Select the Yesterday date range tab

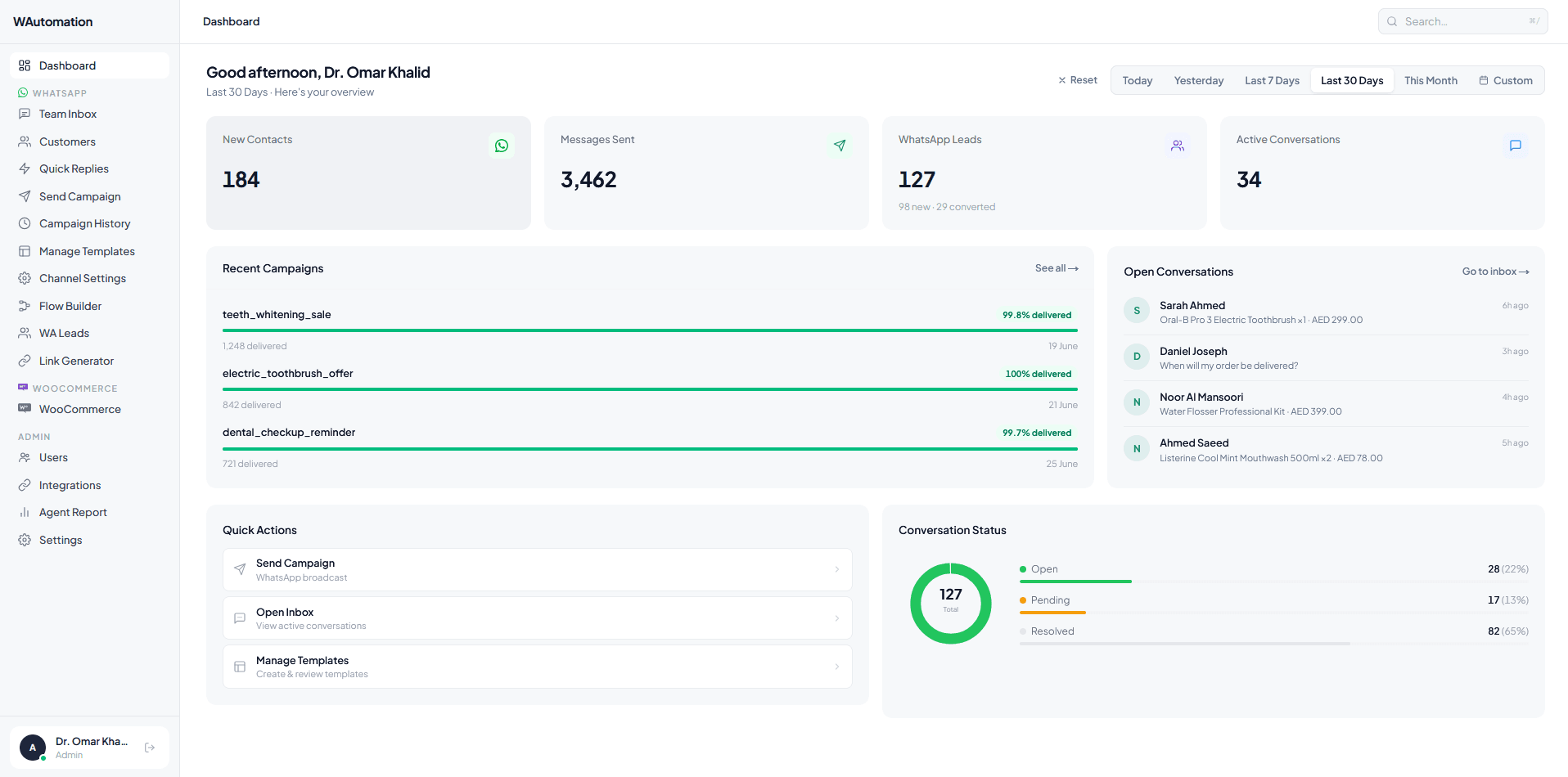point(1199,80)
